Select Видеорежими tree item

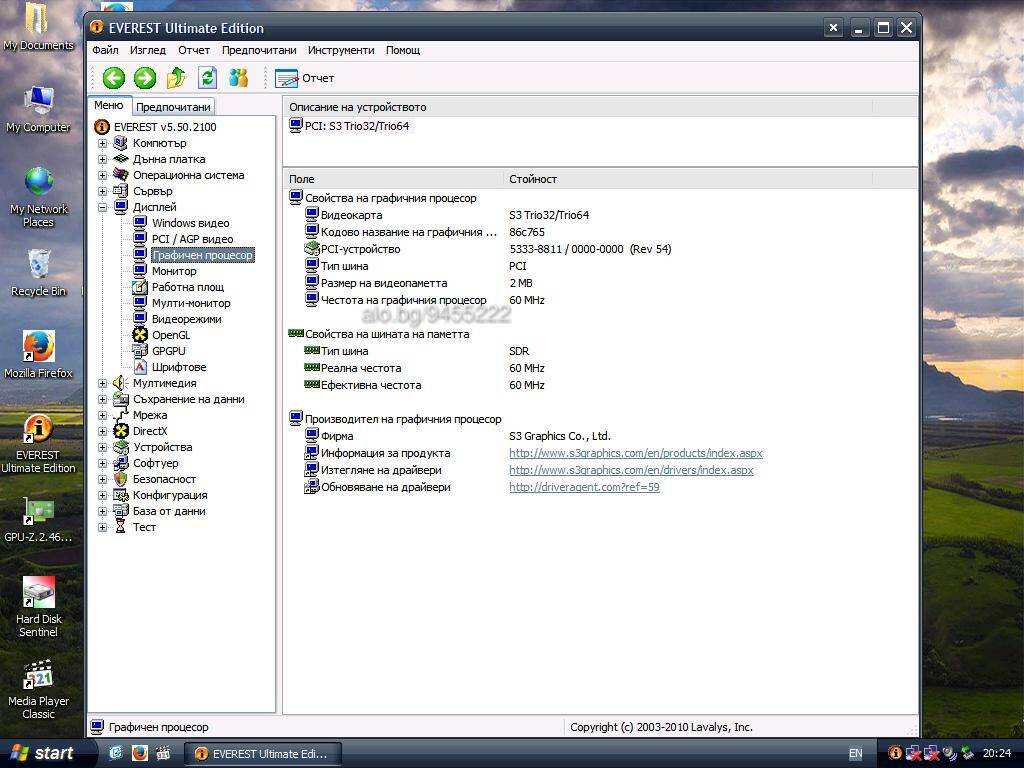tap(186, 319)
